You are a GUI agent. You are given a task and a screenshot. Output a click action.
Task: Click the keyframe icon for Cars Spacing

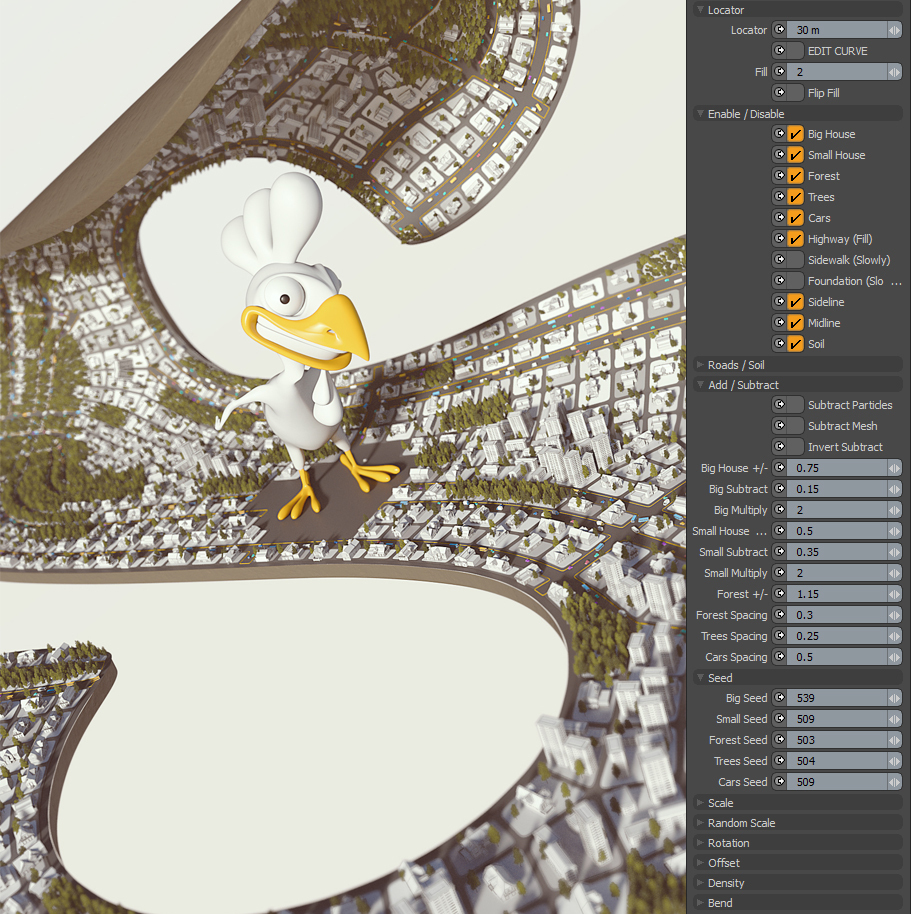tap(779, 657)
